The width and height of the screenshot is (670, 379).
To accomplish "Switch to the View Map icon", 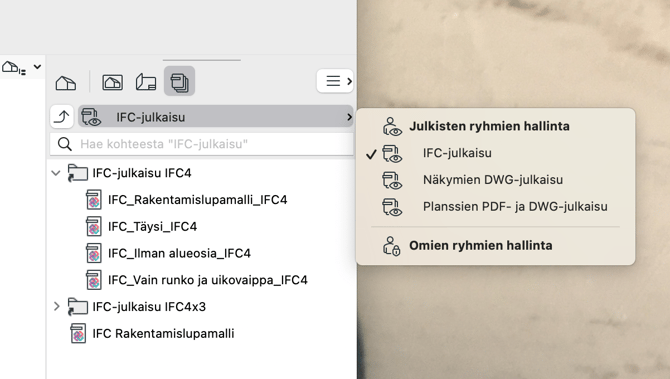I will coord(112,82).
